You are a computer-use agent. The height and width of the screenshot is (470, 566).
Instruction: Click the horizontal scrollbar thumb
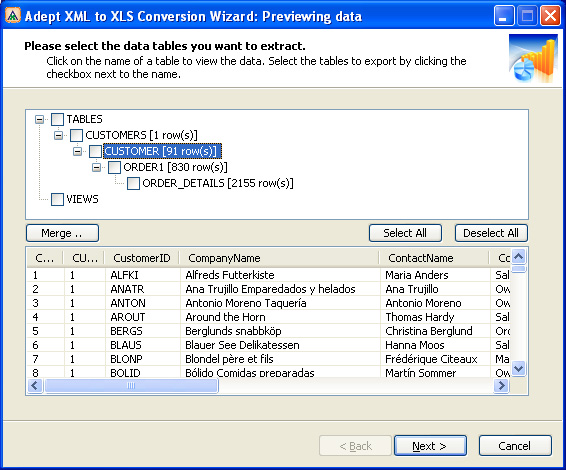pos(131,386)
